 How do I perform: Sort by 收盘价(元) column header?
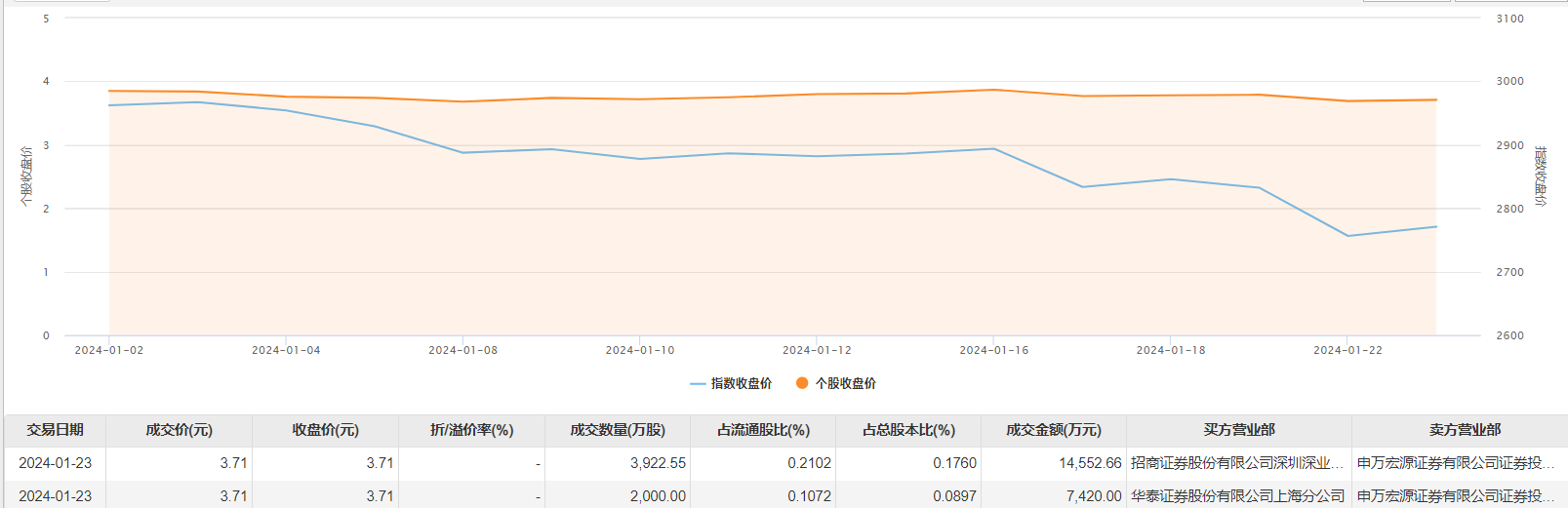(325, 430)
